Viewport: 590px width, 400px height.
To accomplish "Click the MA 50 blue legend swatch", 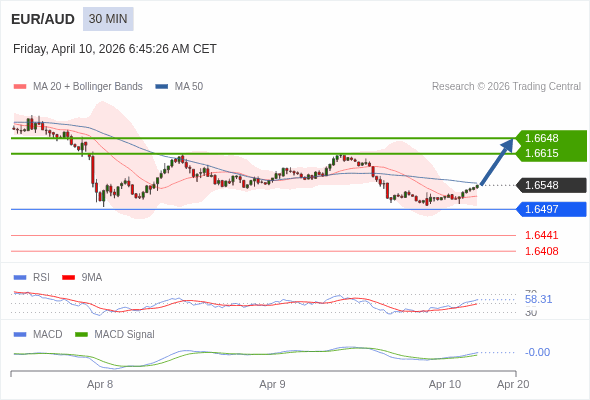I will pos(162,87).
